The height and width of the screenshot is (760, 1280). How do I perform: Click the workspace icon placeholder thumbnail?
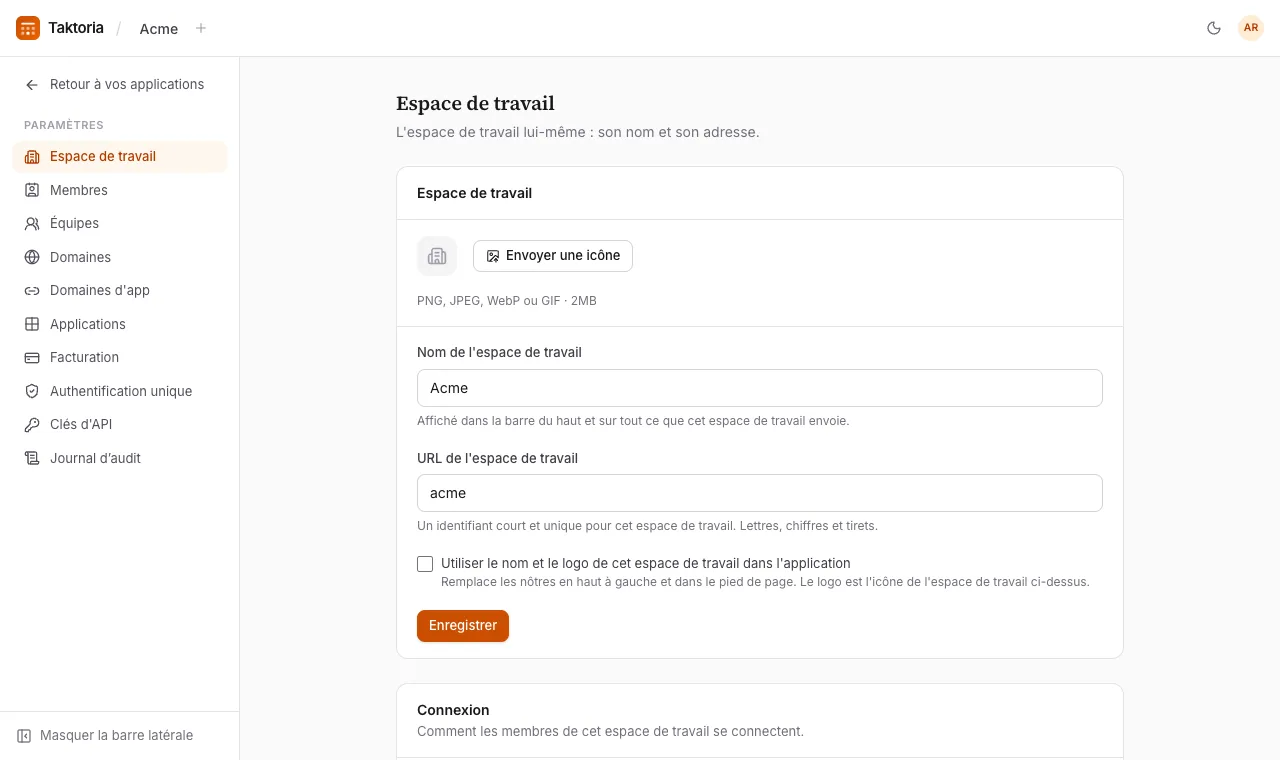tap(437, 256)
